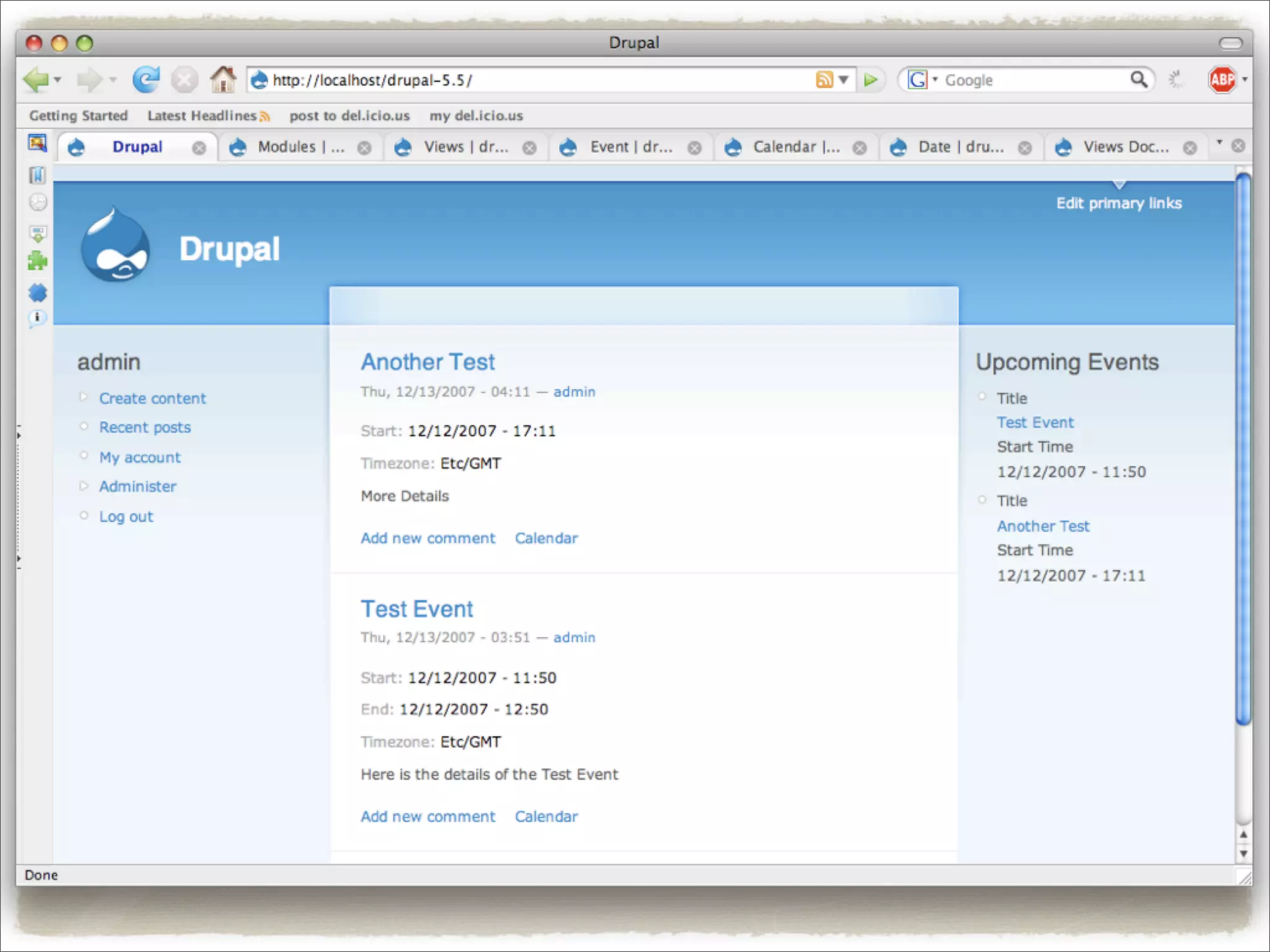Close the Modules tab
The height and width of the screenshot is (952, 1270).
(365, 148)
